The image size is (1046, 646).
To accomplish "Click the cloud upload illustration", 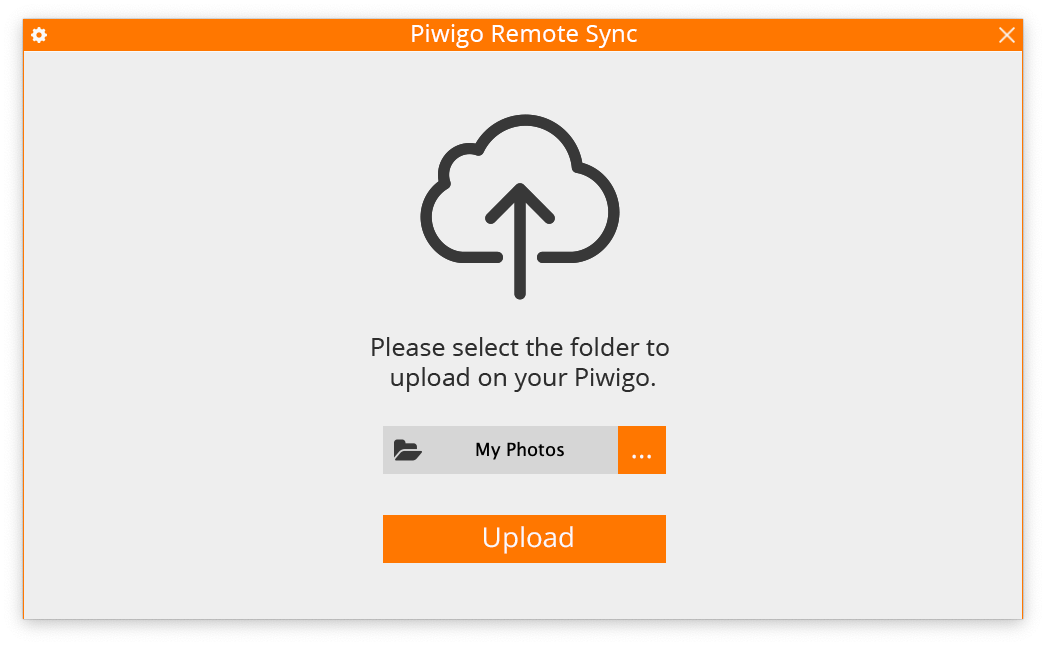I will (x=520, y=206).
